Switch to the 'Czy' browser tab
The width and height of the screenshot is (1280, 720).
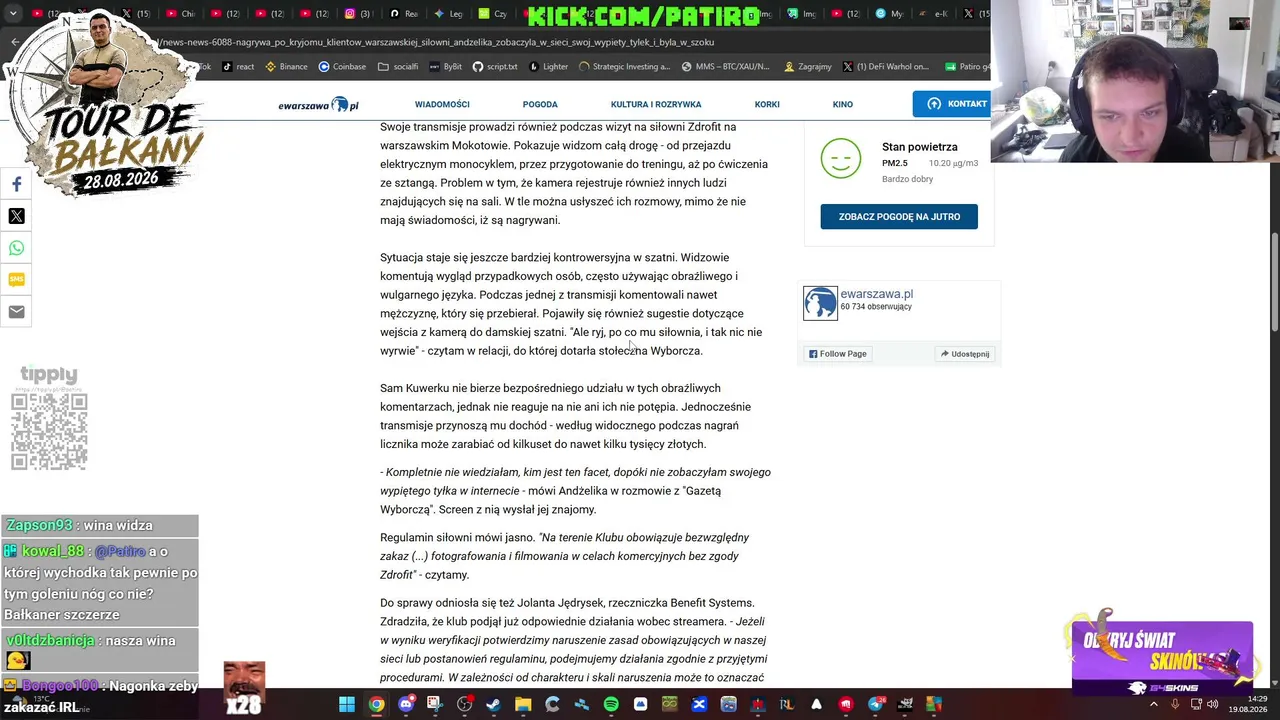[493, 14]
